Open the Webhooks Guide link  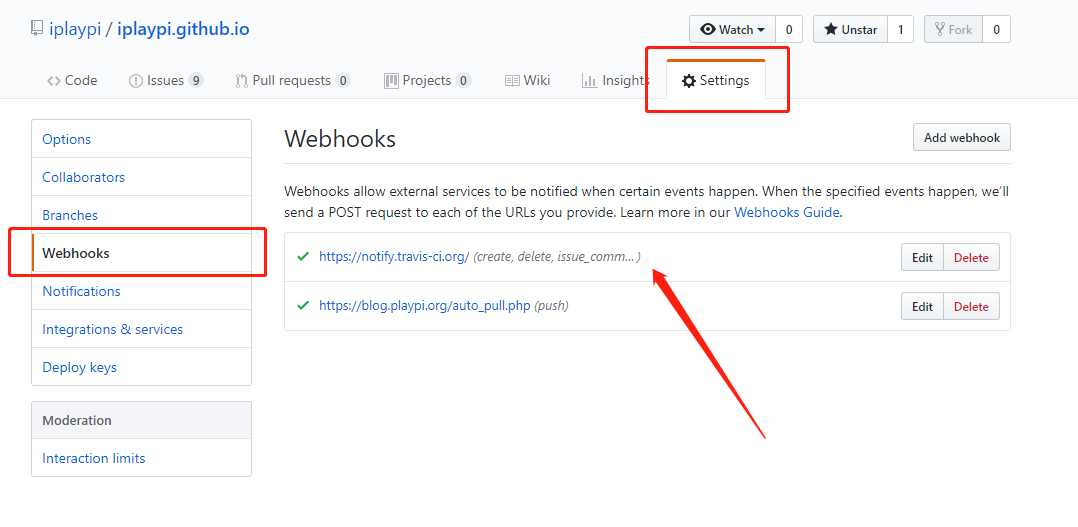tap(786, 212)
